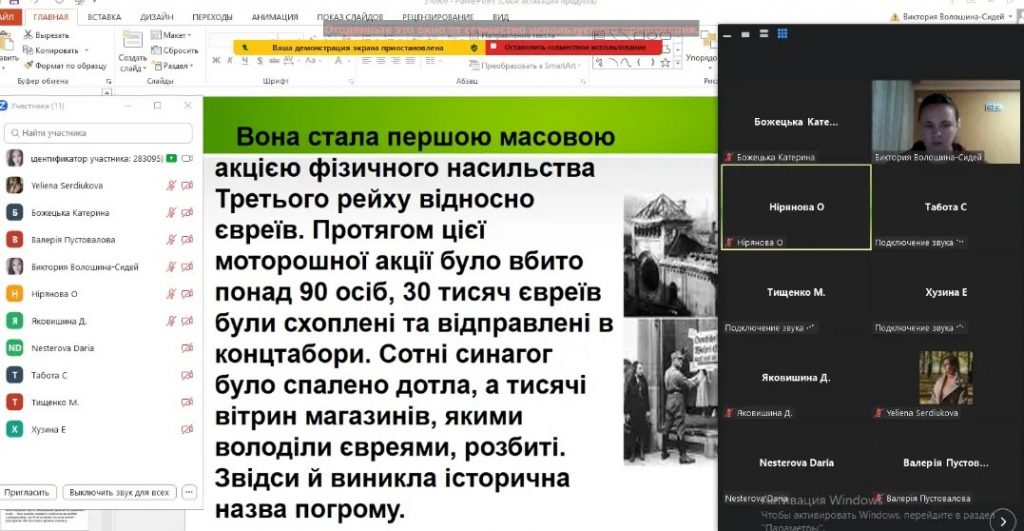Switch Zoom video panel to grid view
This screenshot has width=1024, height=531.
(x=782, y=33)
